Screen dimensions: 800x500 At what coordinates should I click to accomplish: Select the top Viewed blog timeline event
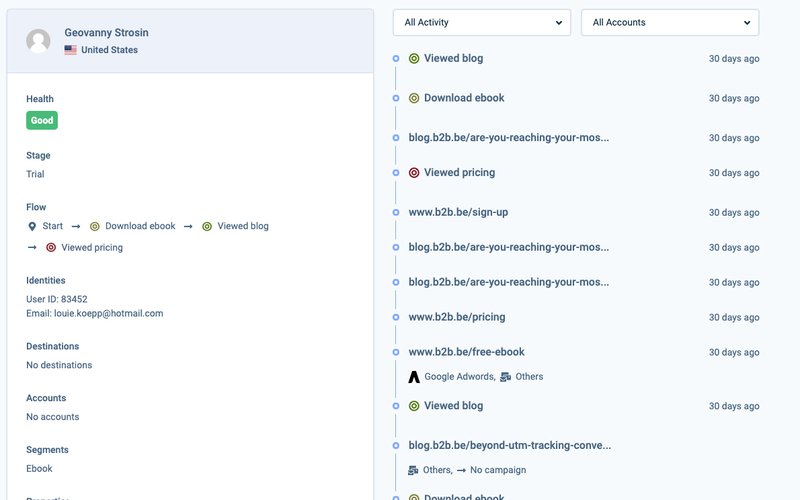pos(453,58)
